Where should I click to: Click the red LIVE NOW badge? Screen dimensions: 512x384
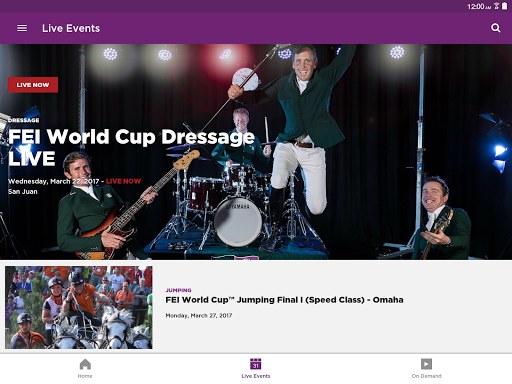tap(33, 85)
